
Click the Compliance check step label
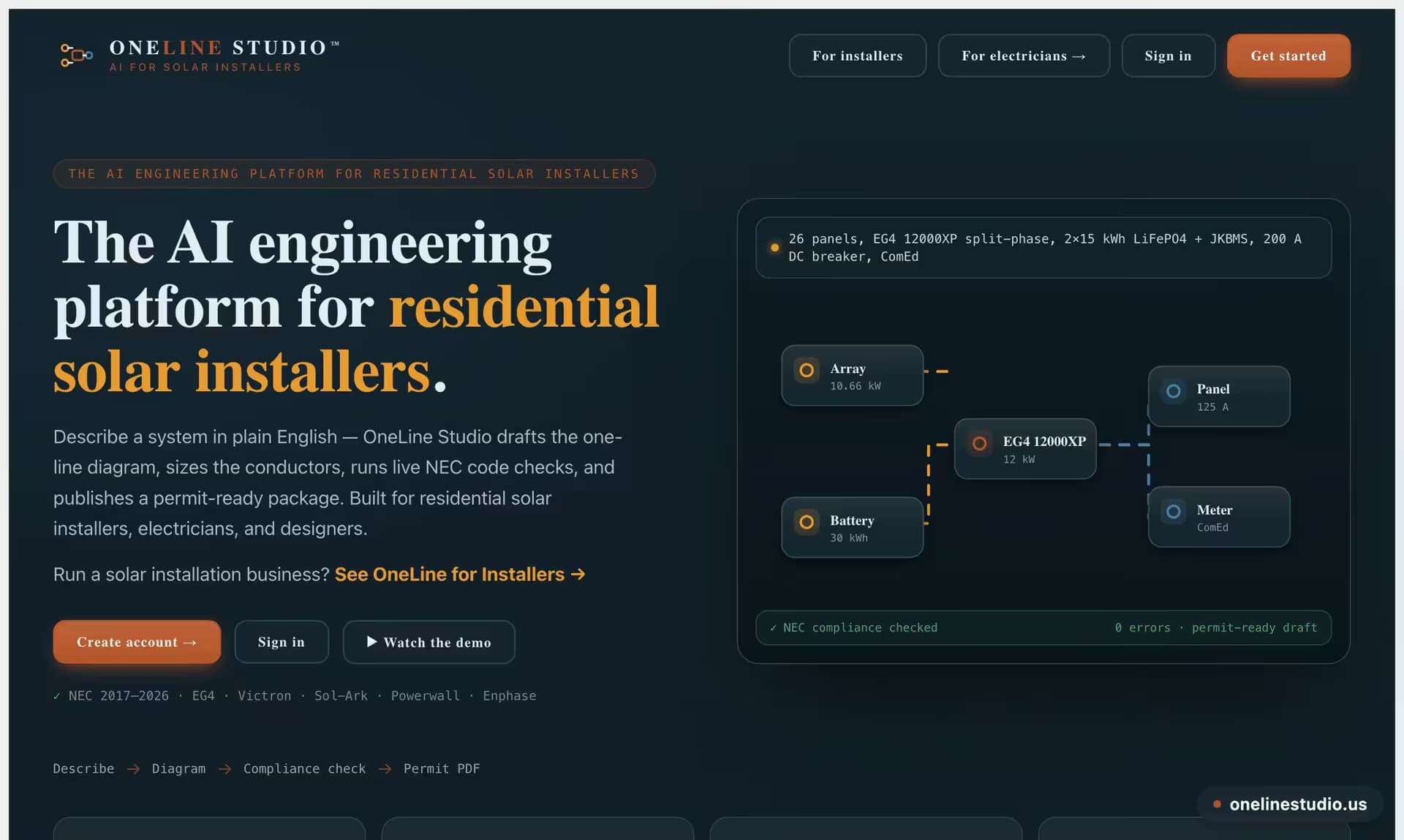pos(304,769)
